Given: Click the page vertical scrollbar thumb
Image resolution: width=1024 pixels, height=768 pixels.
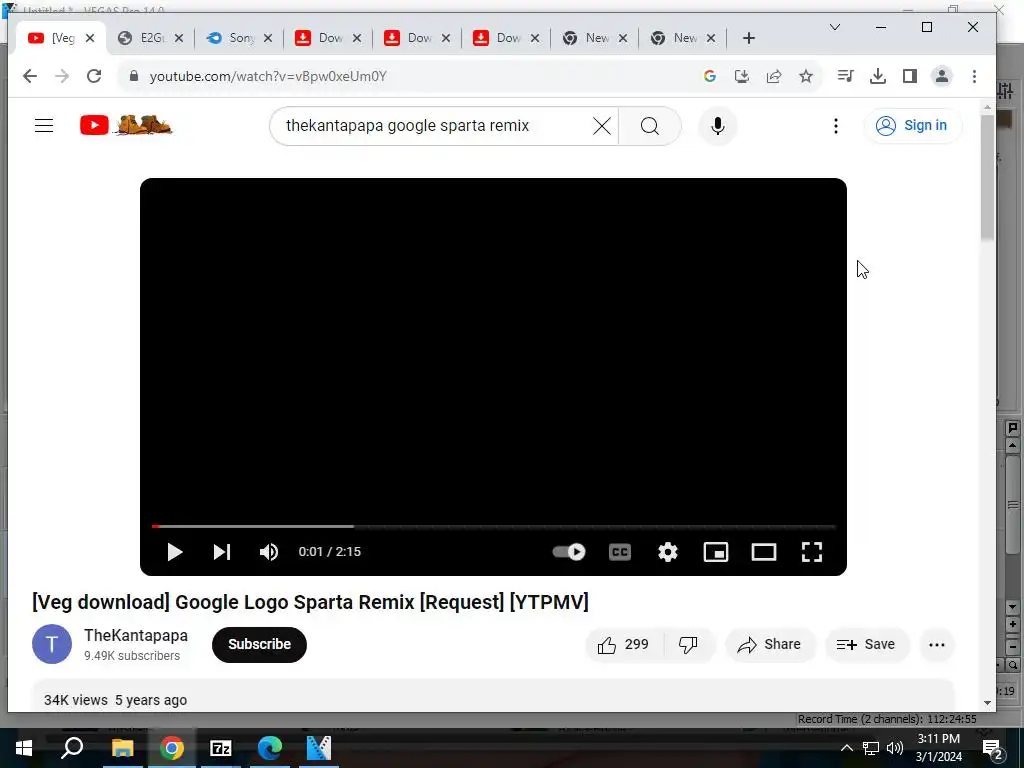Looking at the screenshot, I should click(987, 178).
